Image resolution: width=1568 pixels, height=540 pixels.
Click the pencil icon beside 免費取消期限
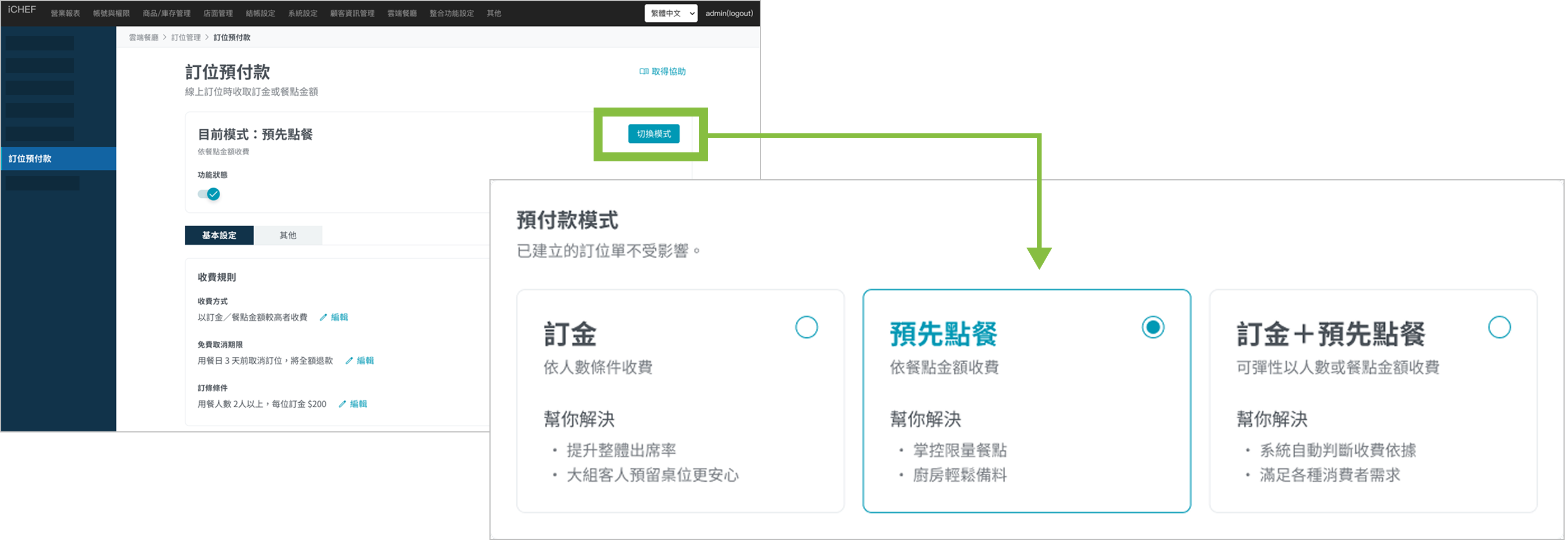(349, 360)
